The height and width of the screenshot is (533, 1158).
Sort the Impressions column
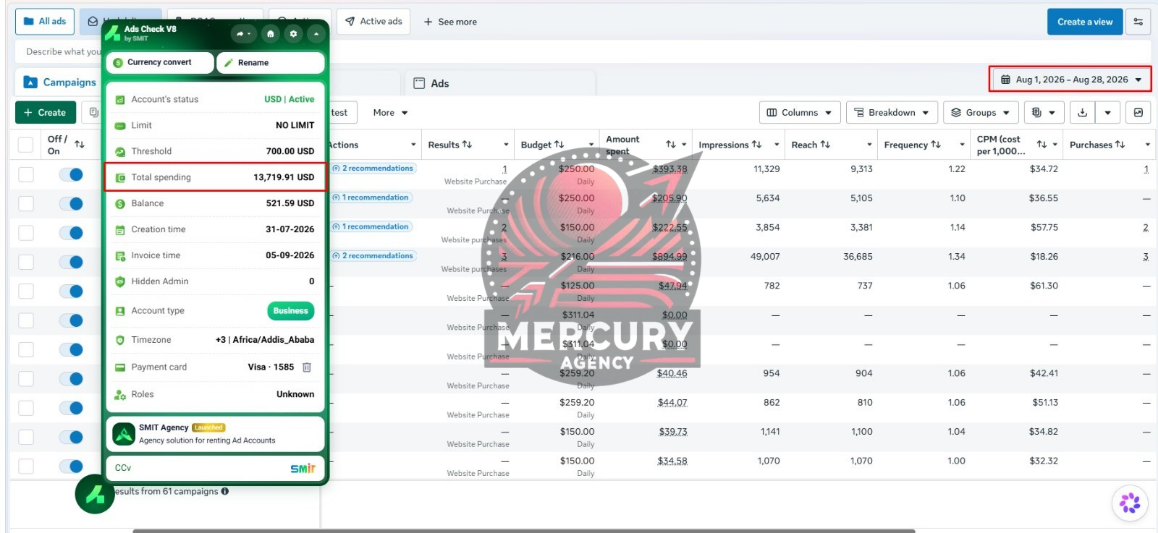pos(757,145)
